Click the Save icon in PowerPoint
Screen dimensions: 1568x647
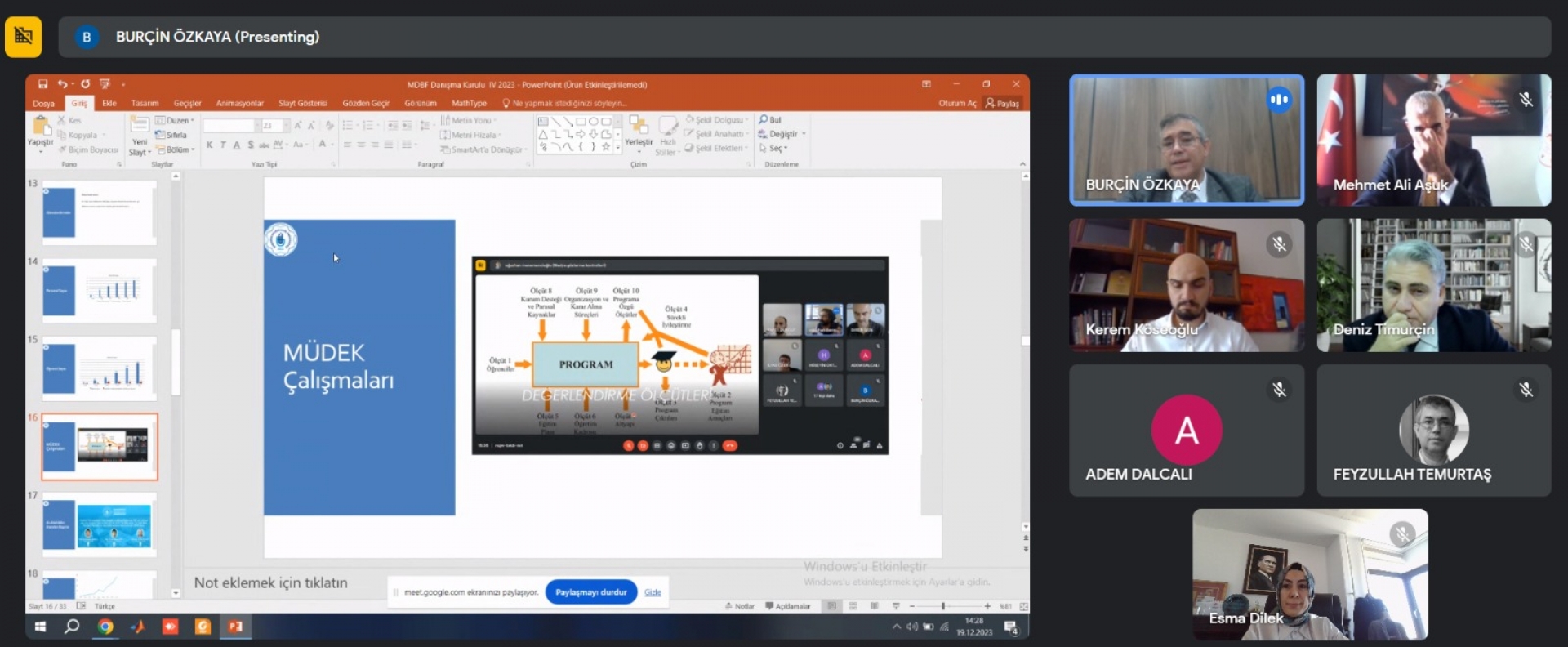click(x=42, y=84)
